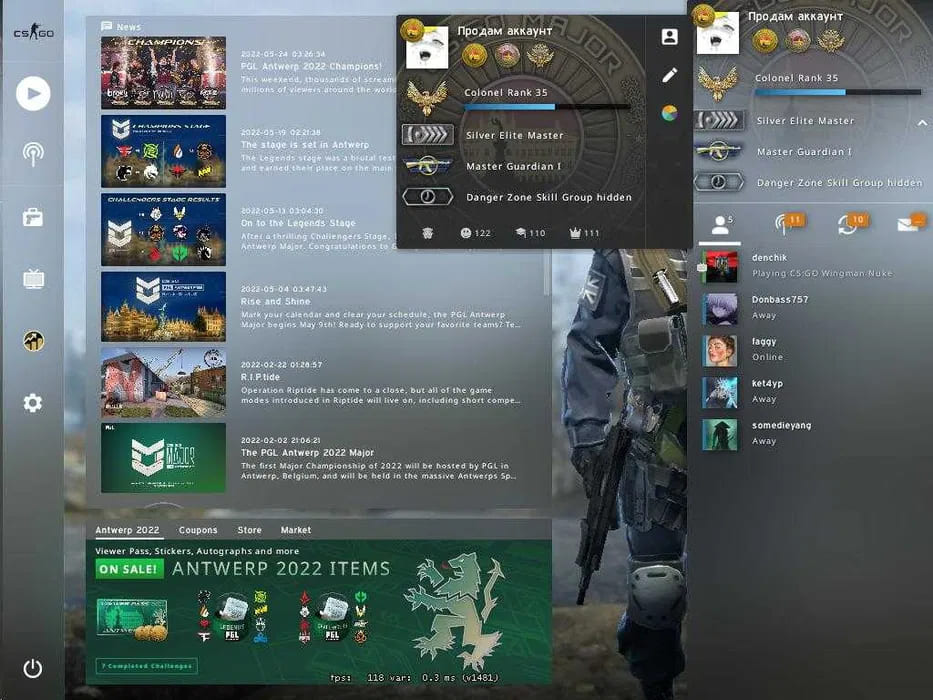Click the Riptide map screenshot thumbnail
Viewport: 933px width, 700px height.
(x=164, y=383)
